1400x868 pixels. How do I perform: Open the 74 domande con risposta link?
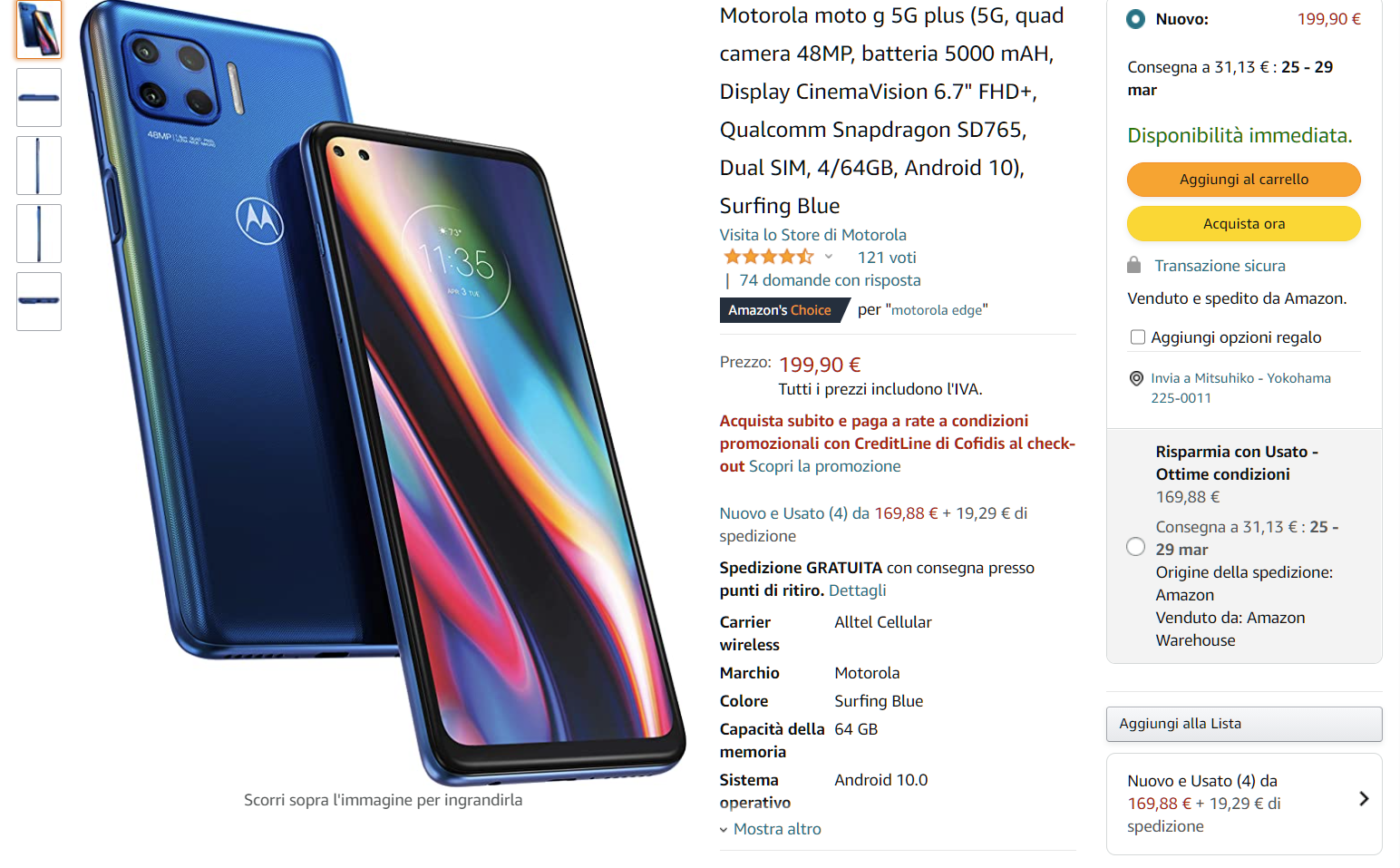coord(830,280)
